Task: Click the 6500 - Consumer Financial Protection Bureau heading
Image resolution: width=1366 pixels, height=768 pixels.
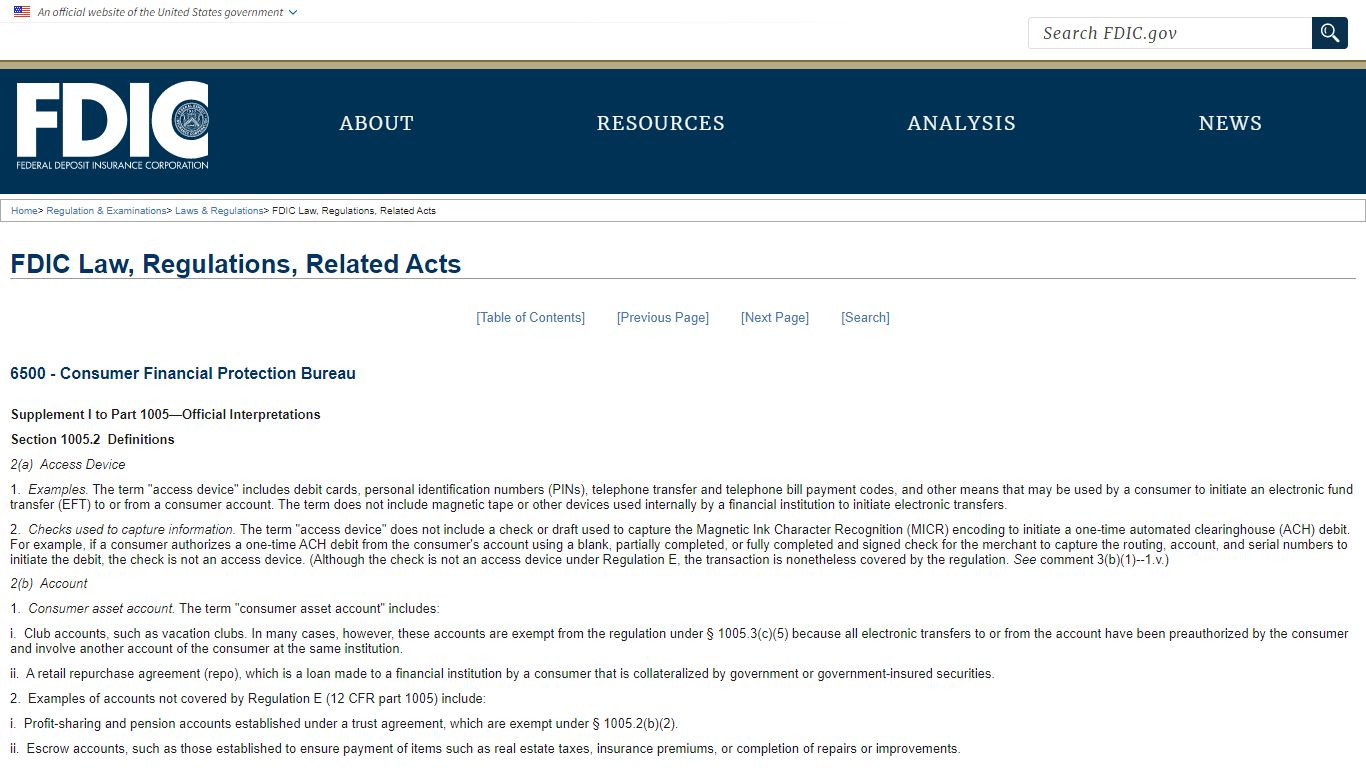Action: point(183,374)
